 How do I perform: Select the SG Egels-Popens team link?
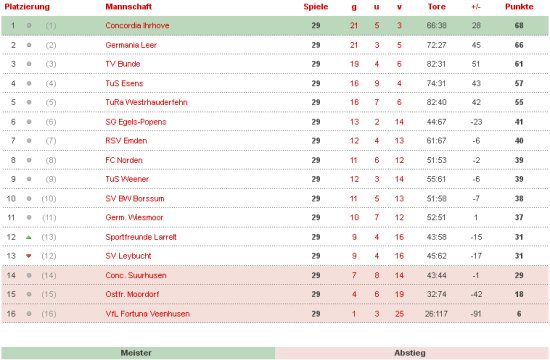click(136, 122)
